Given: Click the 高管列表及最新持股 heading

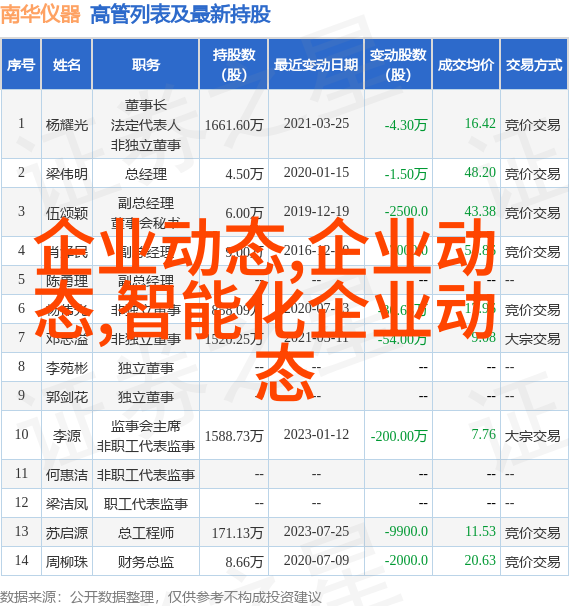Looking at the screenshot, I should point(180,15).
